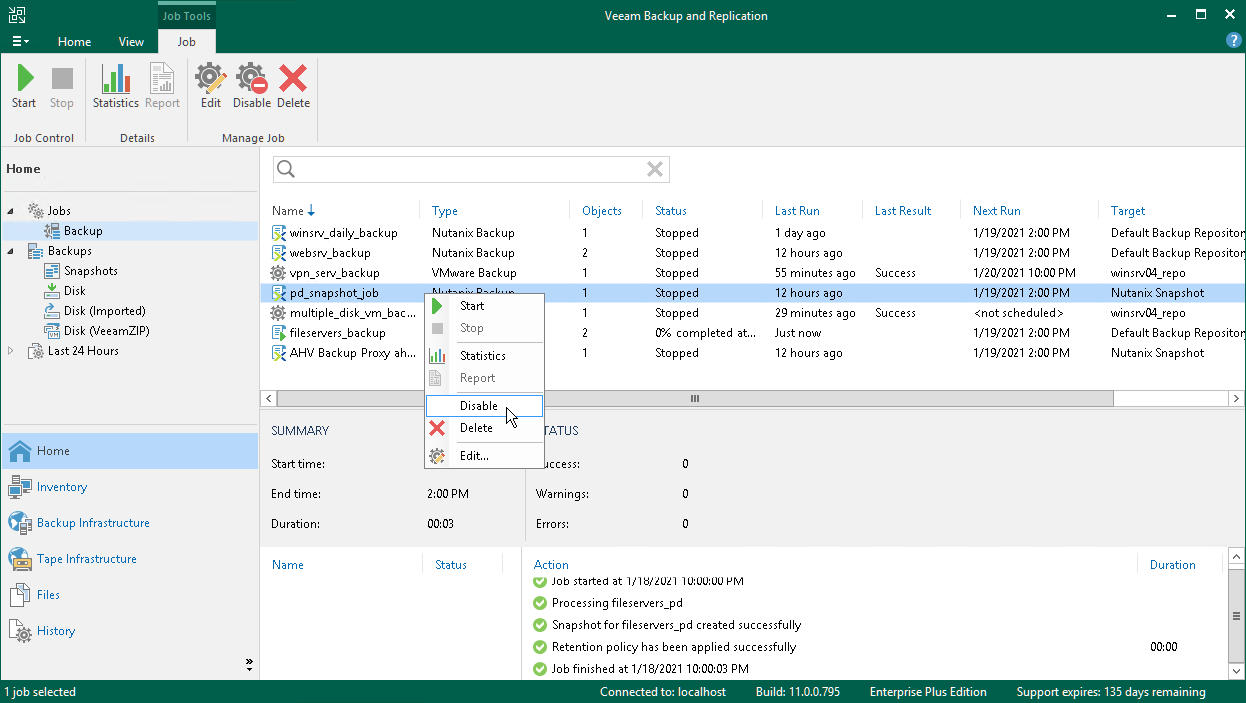1246x703 pixels.
Task: Choose Start in the context menu
Action: tap(484, 306)
